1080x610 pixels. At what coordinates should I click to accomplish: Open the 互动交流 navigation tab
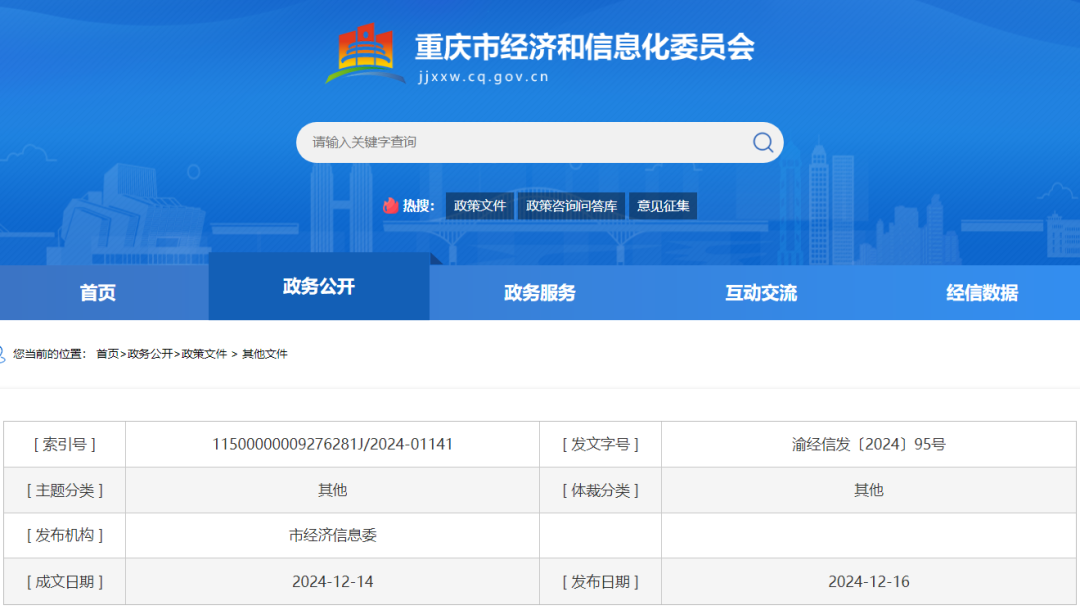point(761,293)
